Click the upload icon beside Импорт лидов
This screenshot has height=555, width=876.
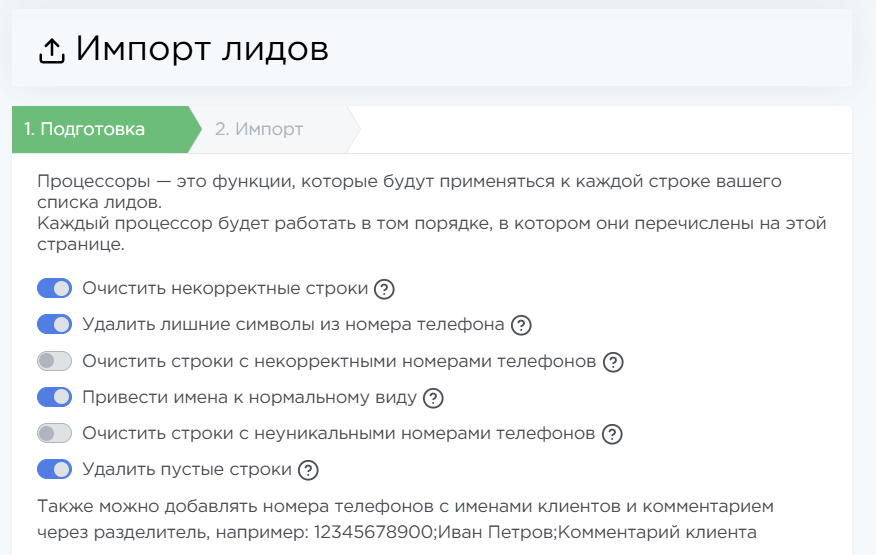(x=52, y=50)
